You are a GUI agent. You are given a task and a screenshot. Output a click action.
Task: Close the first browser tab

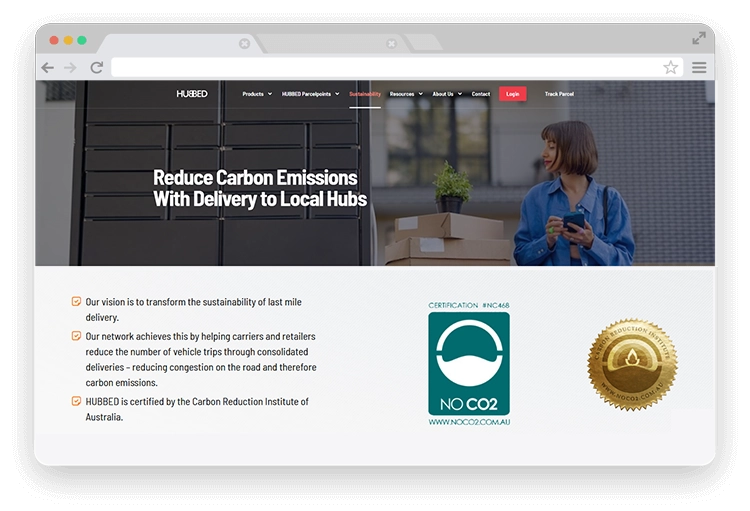point(244,43)
